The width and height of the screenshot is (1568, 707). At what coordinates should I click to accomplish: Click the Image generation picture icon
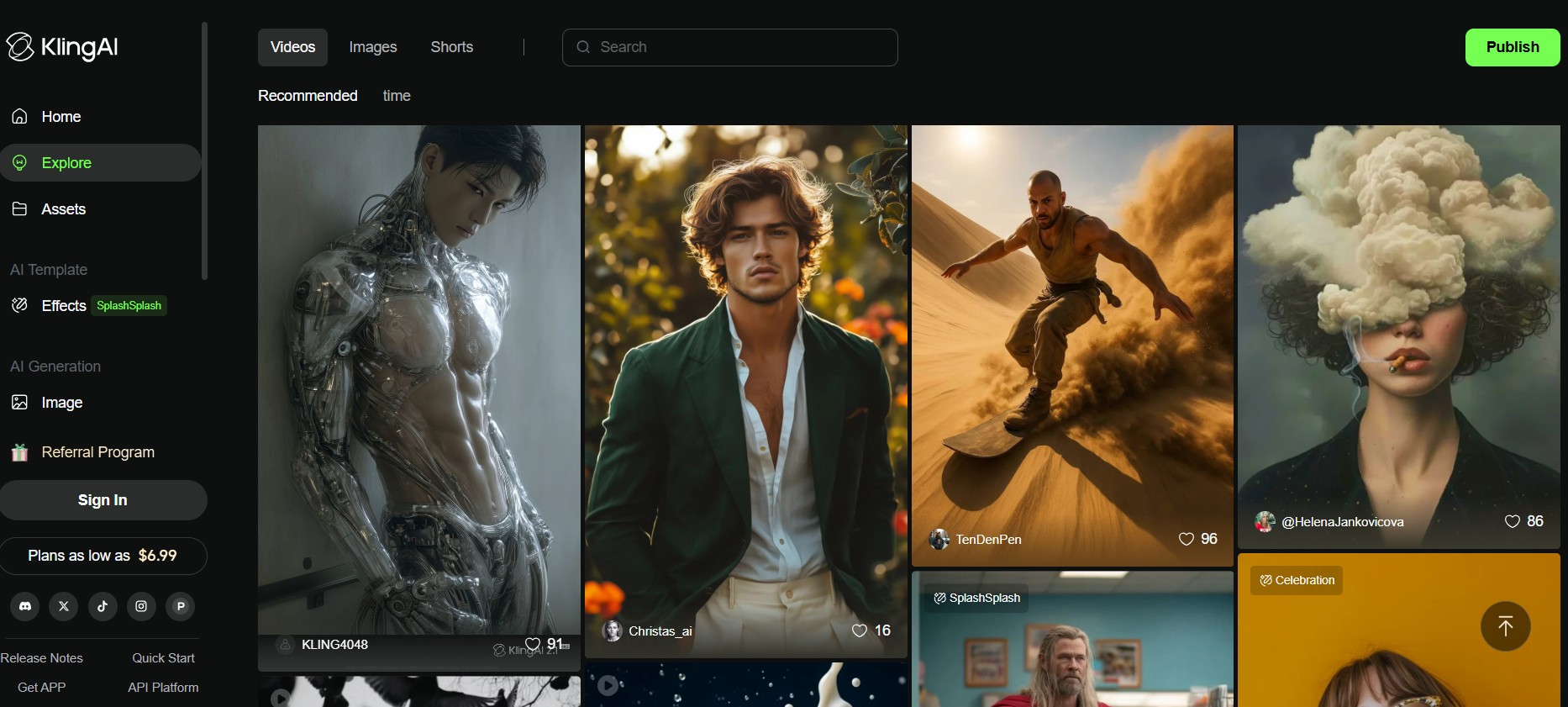(20, 403)
